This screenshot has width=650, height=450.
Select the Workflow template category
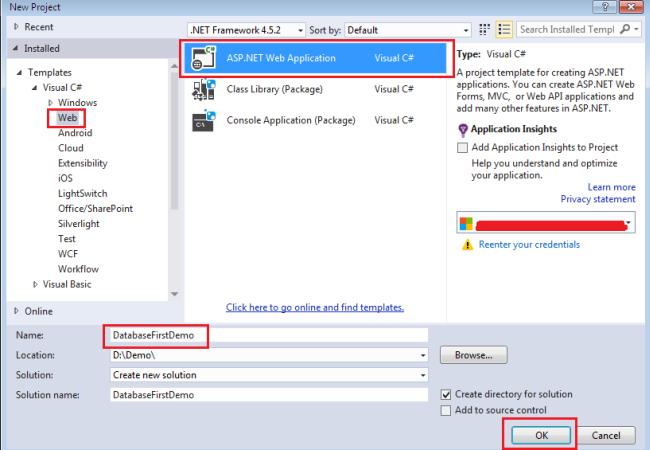pyautogui.click(x=78, y=269)
